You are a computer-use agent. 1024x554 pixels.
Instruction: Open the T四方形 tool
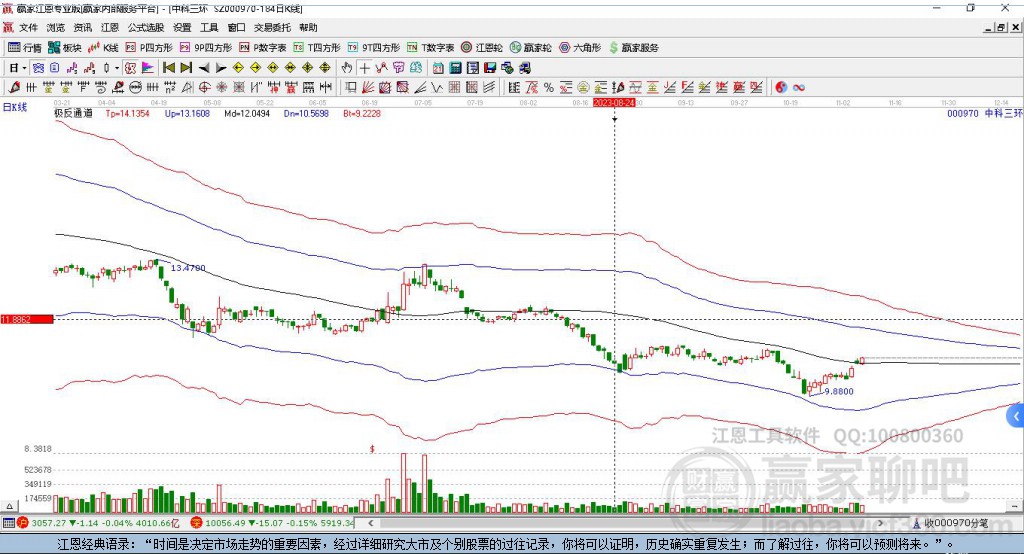[317, 48]
